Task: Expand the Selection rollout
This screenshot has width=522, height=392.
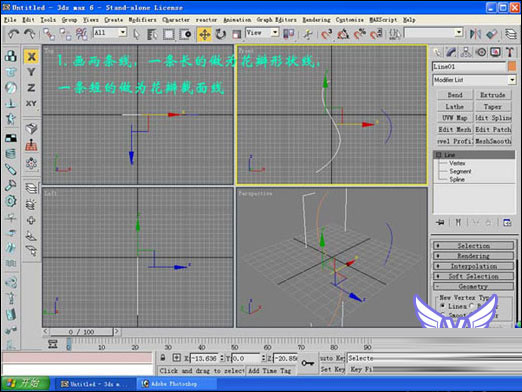Action: [473, 246]
